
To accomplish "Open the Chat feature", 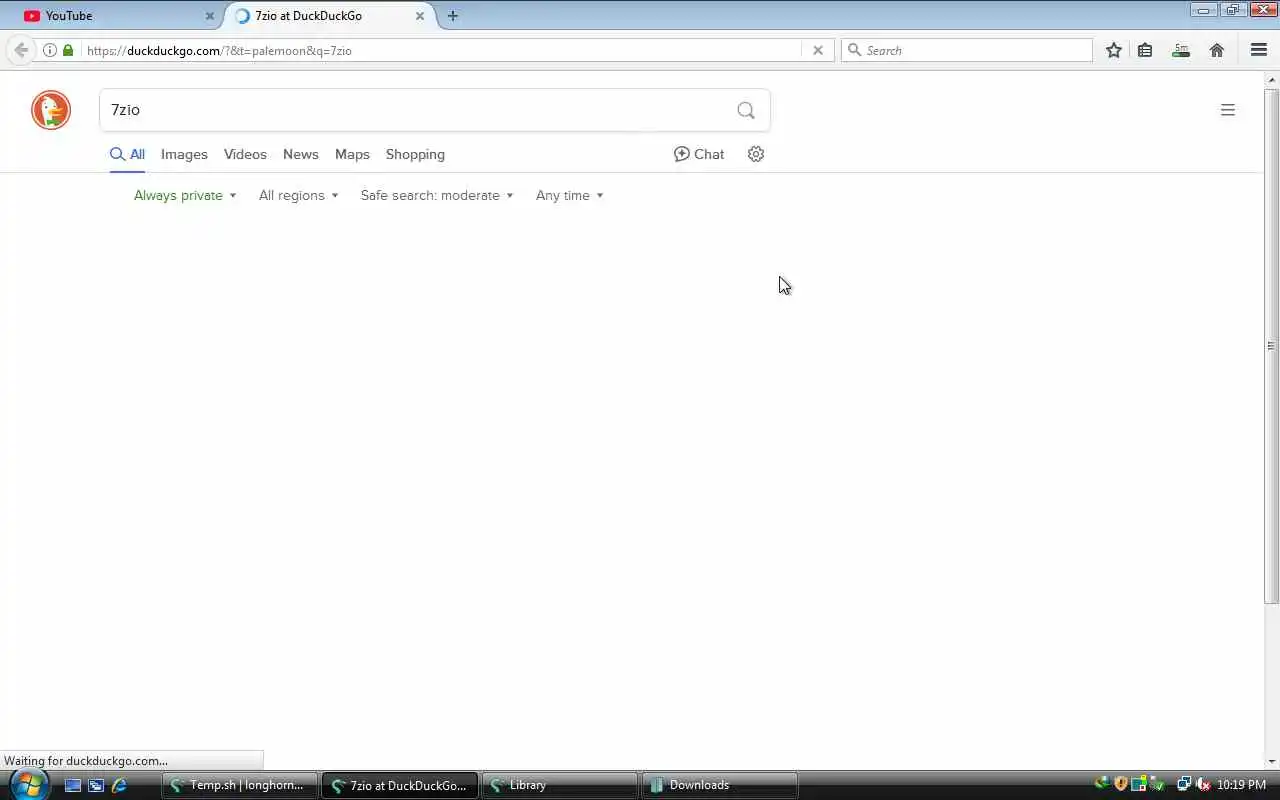I will pyautogui.click(x=699, y=154).
